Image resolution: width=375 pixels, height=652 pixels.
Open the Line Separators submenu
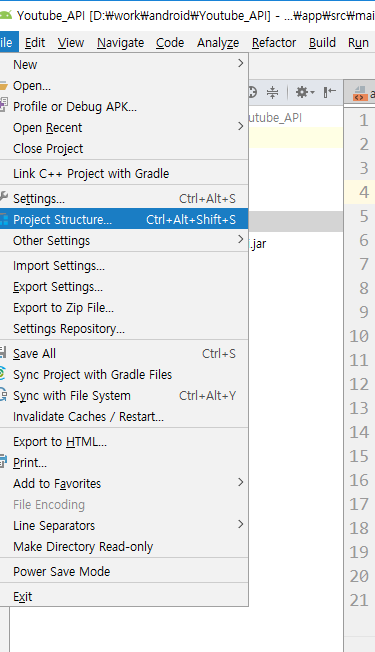pyautogui.click(x=124, y=525)
